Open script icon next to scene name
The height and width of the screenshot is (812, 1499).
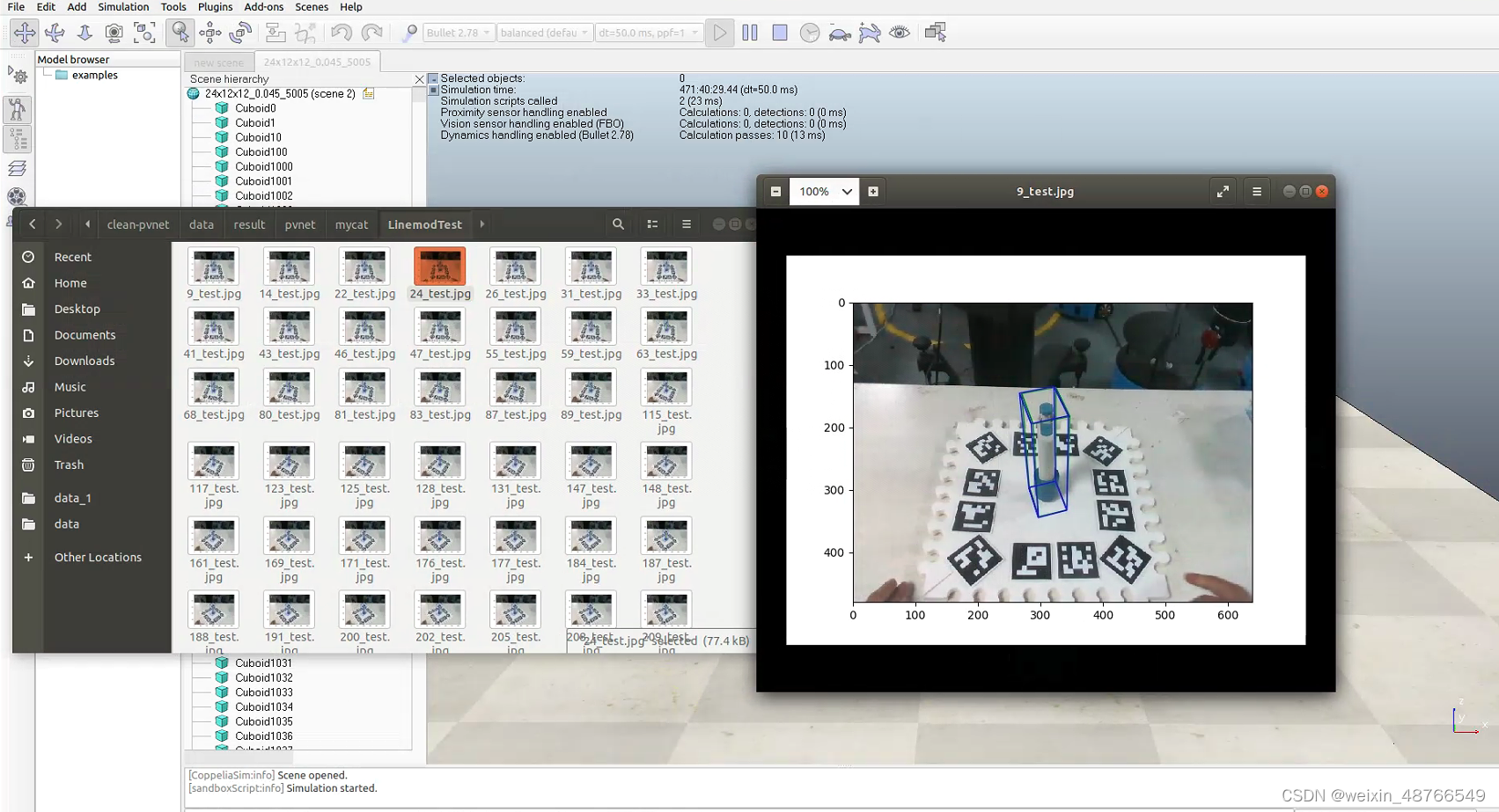[369, 93]
